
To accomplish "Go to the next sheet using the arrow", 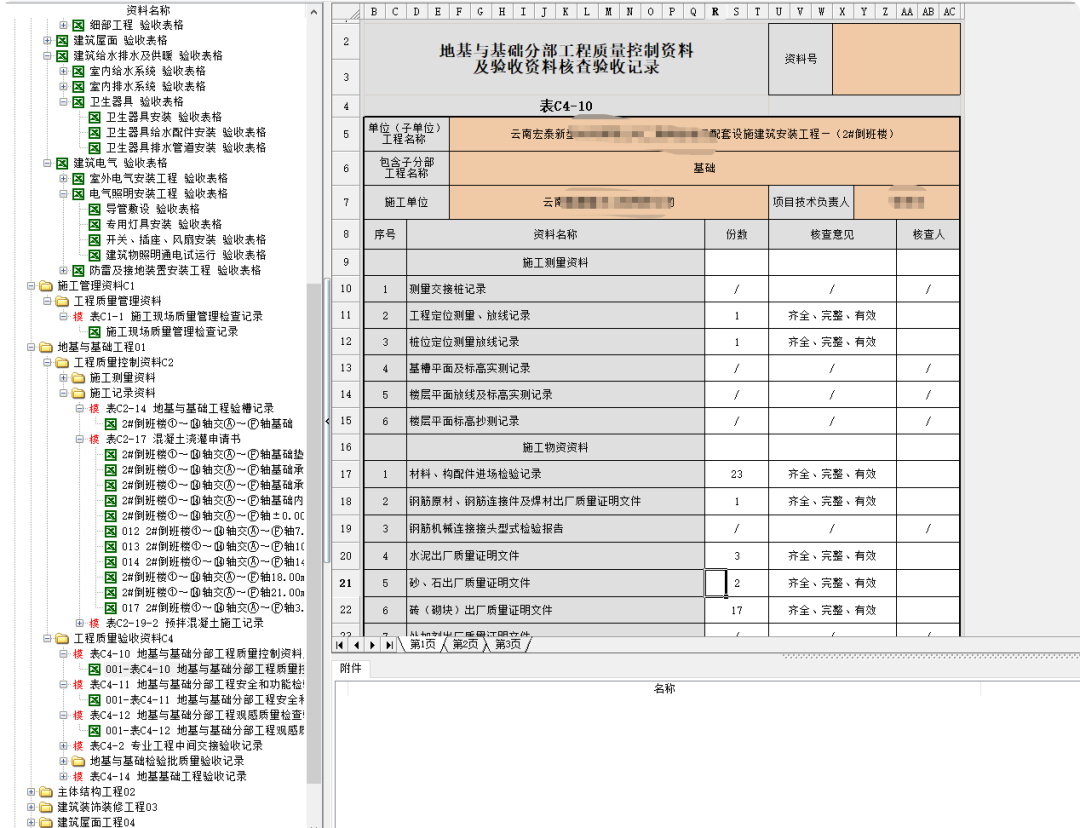I will [373, 645].
